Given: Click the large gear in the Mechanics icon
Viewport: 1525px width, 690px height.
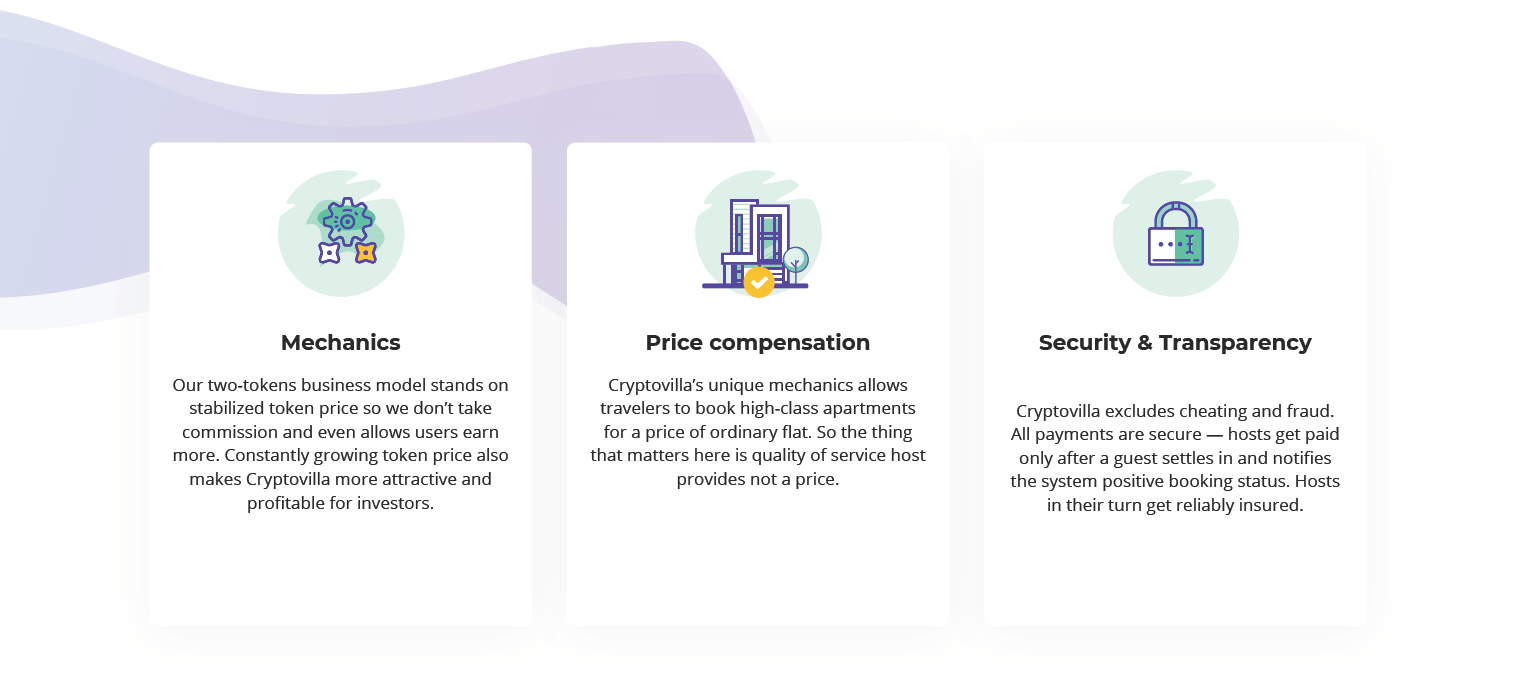Looking at the screenshot, I should tap(347, 221).
